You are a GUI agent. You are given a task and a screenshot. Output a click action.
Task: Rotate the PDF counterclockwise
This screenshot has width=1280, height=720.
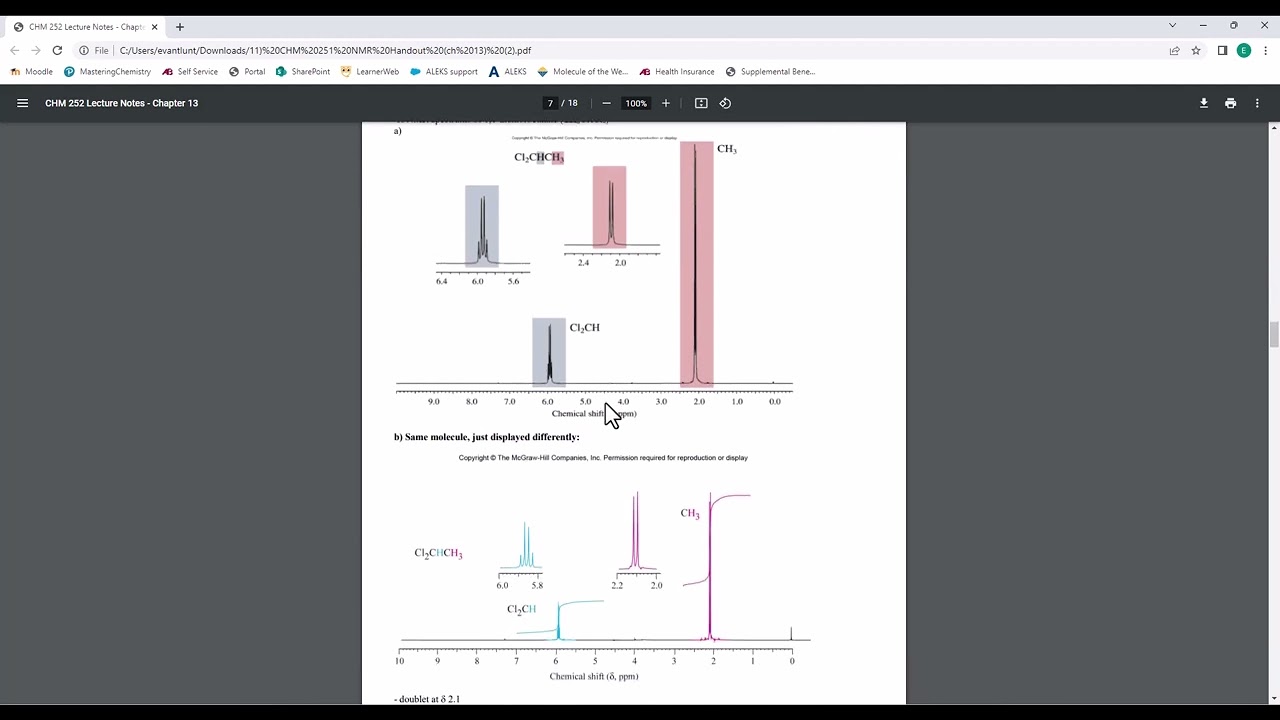tap(726, 103)
